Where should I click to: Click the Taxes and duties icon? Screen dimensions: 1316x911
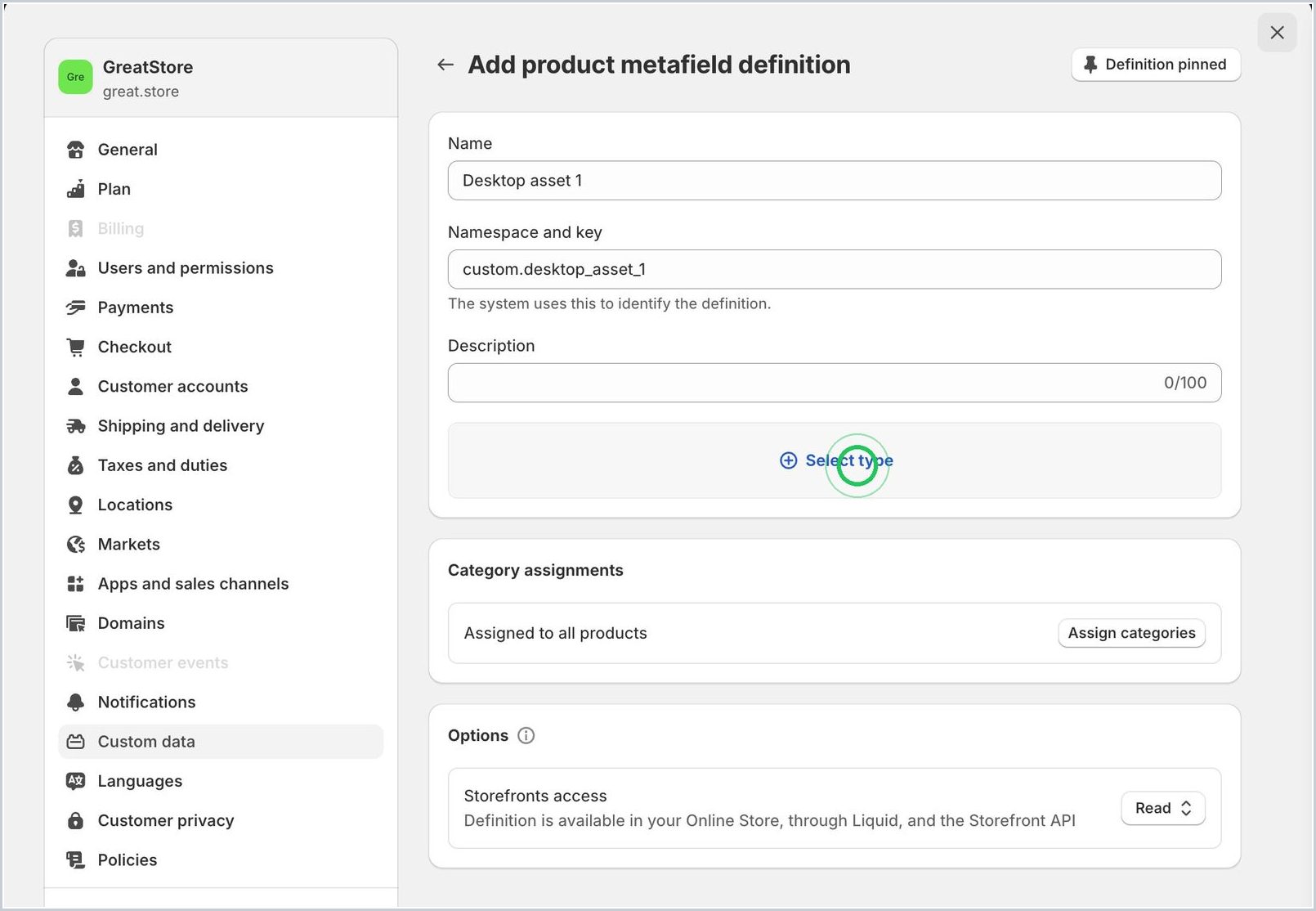pos(75,465)
